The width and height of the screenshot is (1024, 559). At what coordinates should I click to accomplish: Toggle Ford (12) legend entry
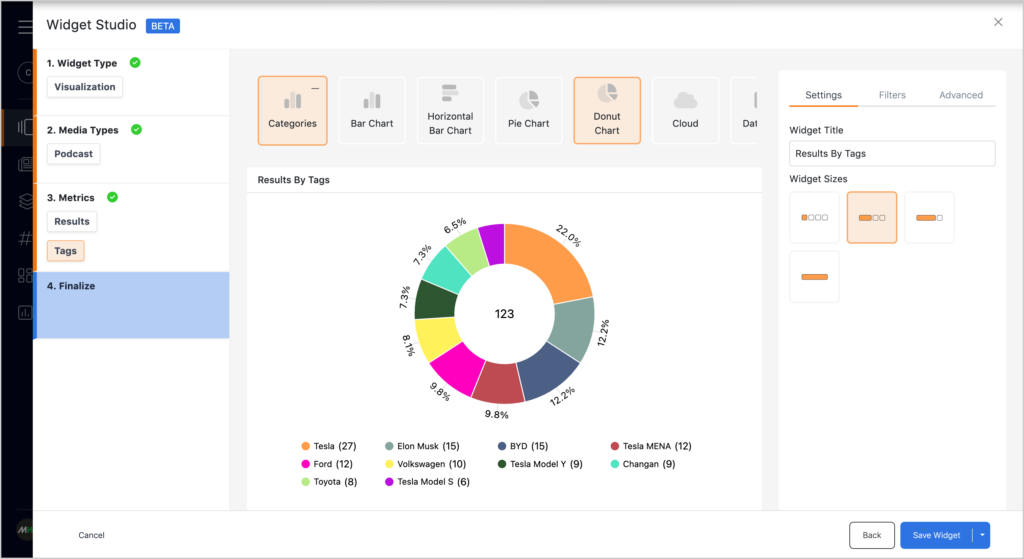point(327,464)
